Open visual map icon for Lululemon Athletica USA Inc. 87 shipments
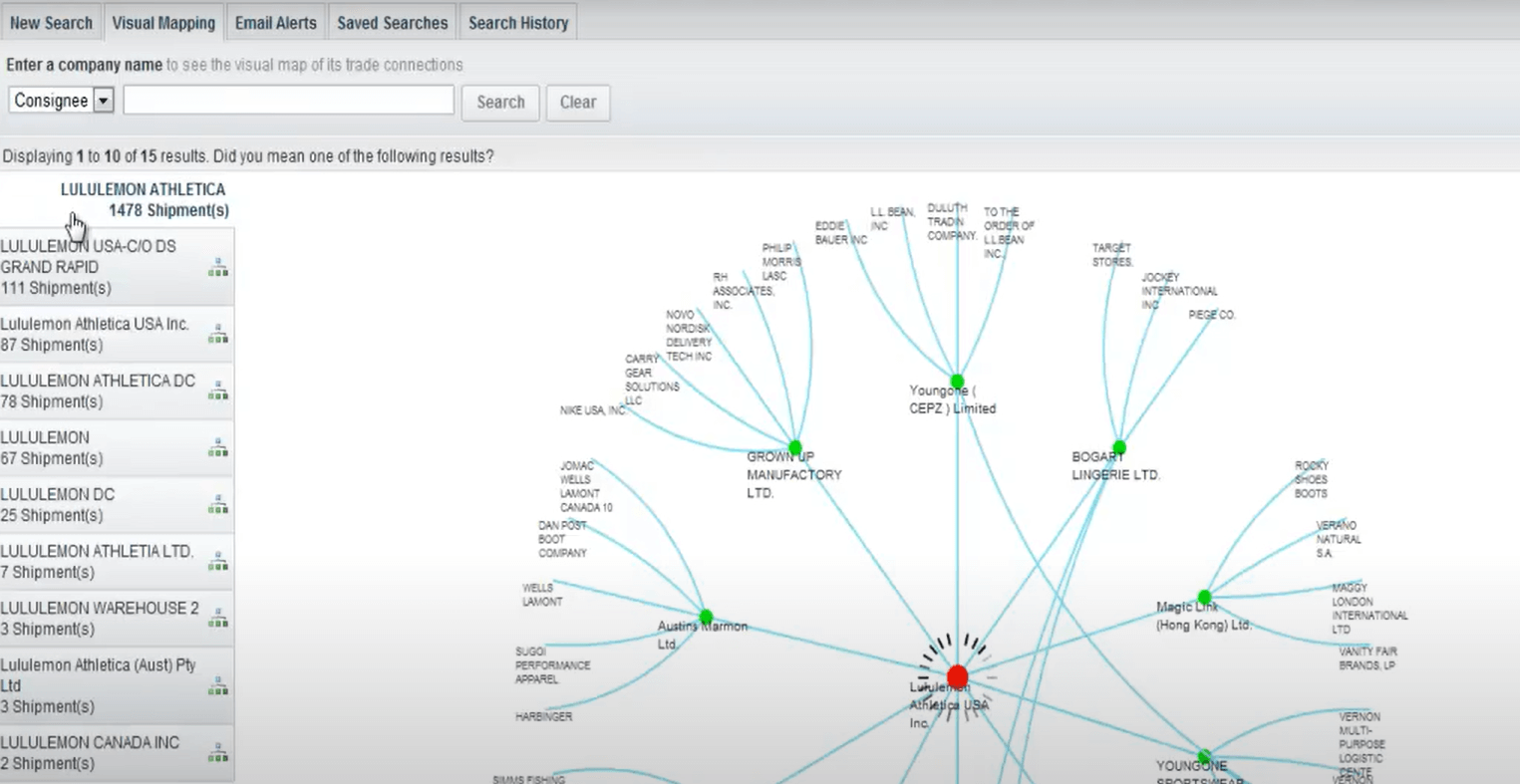This screenshot has height=784, width=1520. (x=217, y=335)
